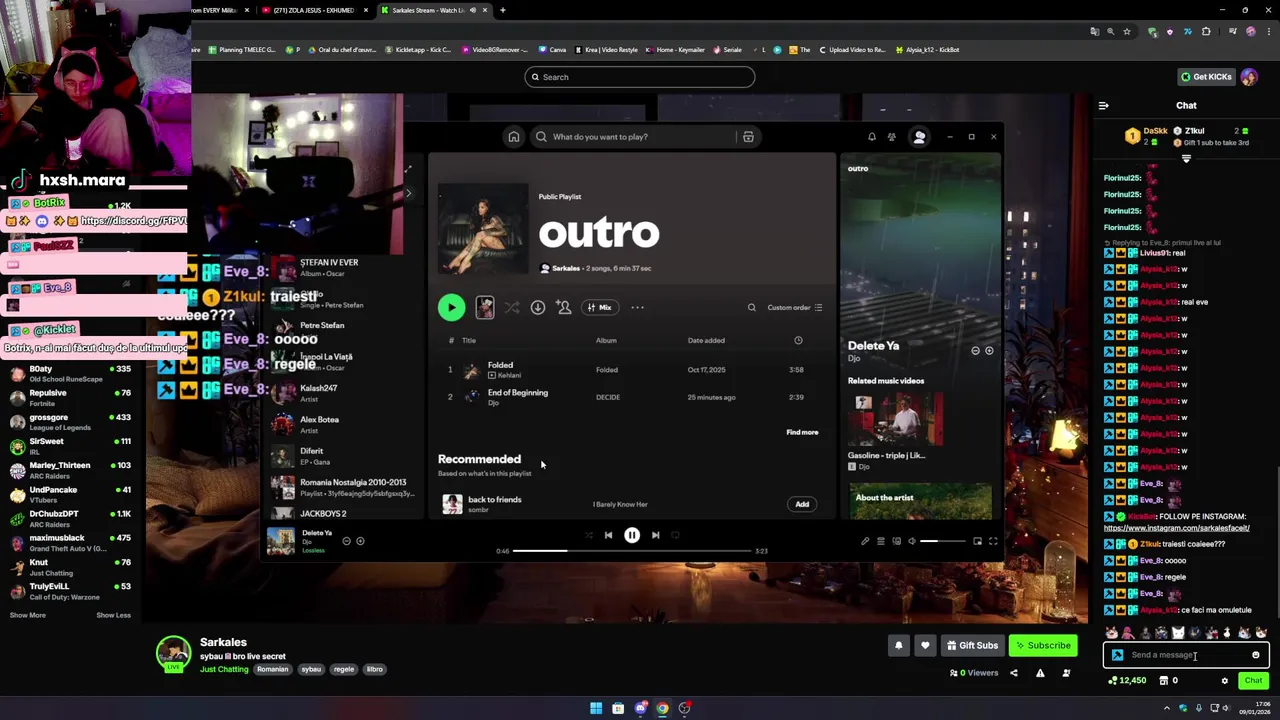Viewport: 1280px width, 720px height.
Task: Enter Spotify full screen mode
Action: pos(993,541)
